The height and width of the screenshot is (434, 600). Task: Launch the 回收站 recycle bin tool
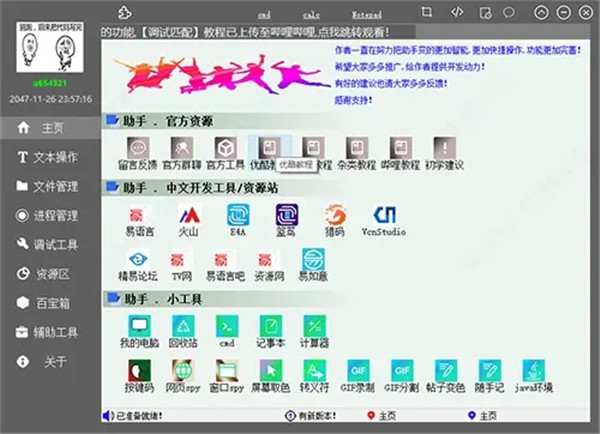(183, 331)
